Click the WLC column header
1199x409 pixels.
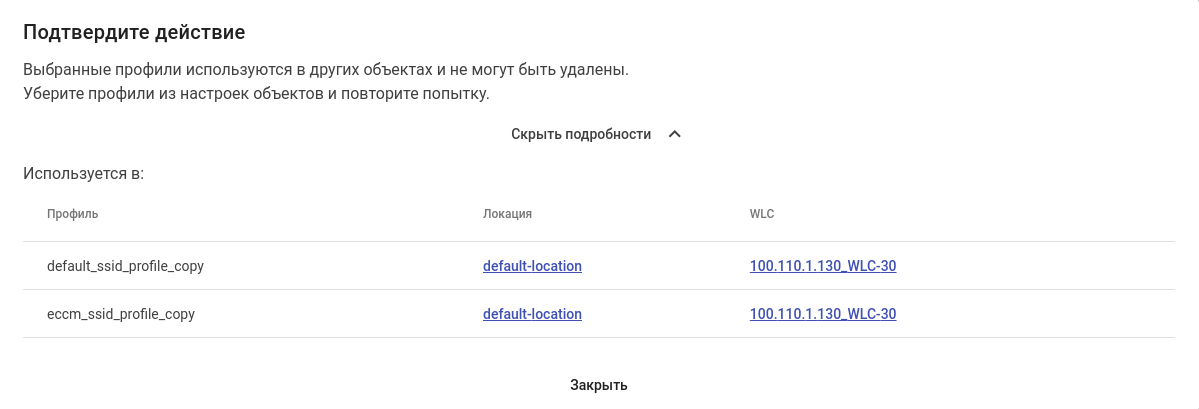[x=761, y=214]
